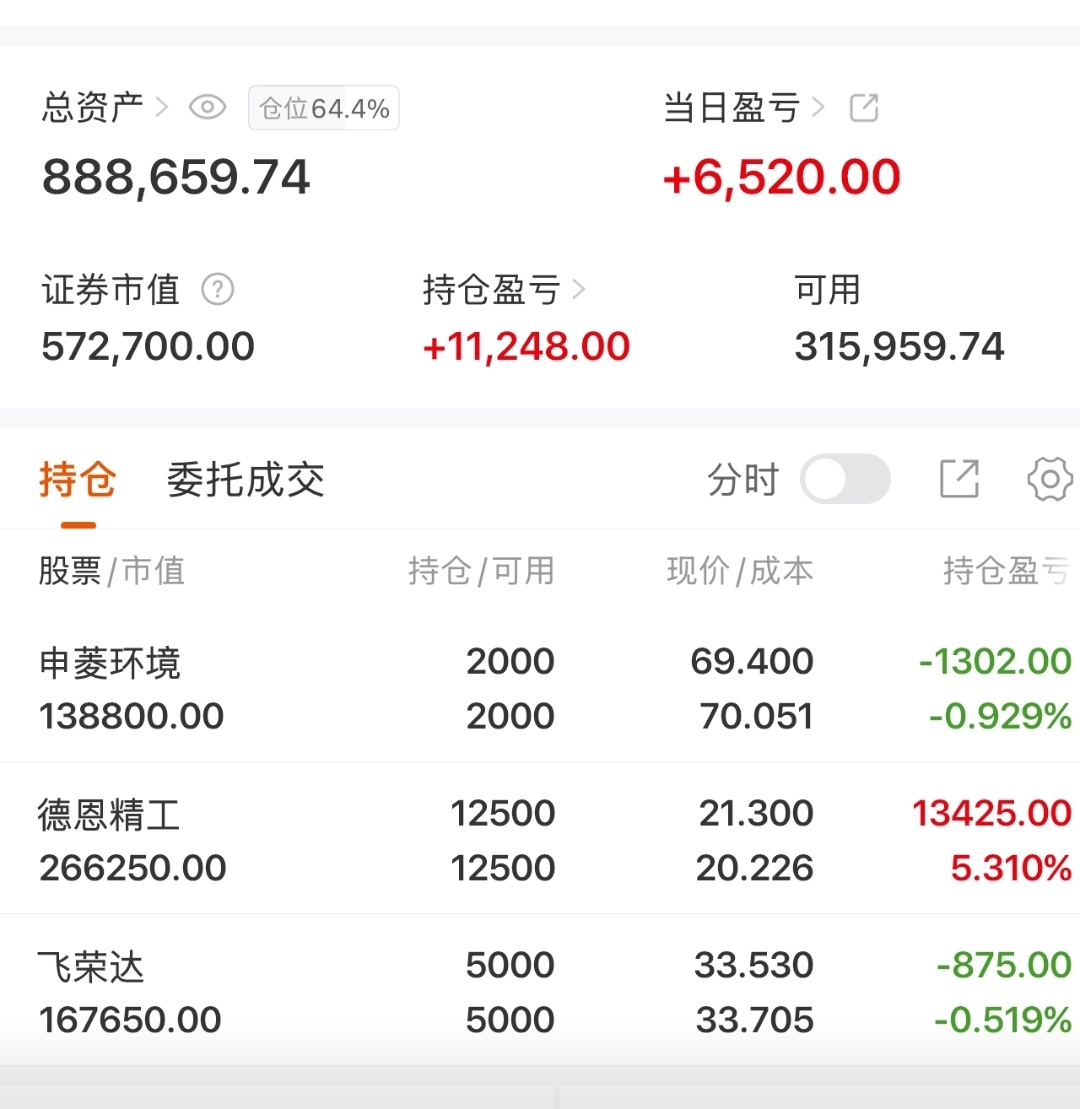This screenshot has height=1109, width=1080.
Task: Click the 仓位64.4% badge
Action: [x=324, y=108]
